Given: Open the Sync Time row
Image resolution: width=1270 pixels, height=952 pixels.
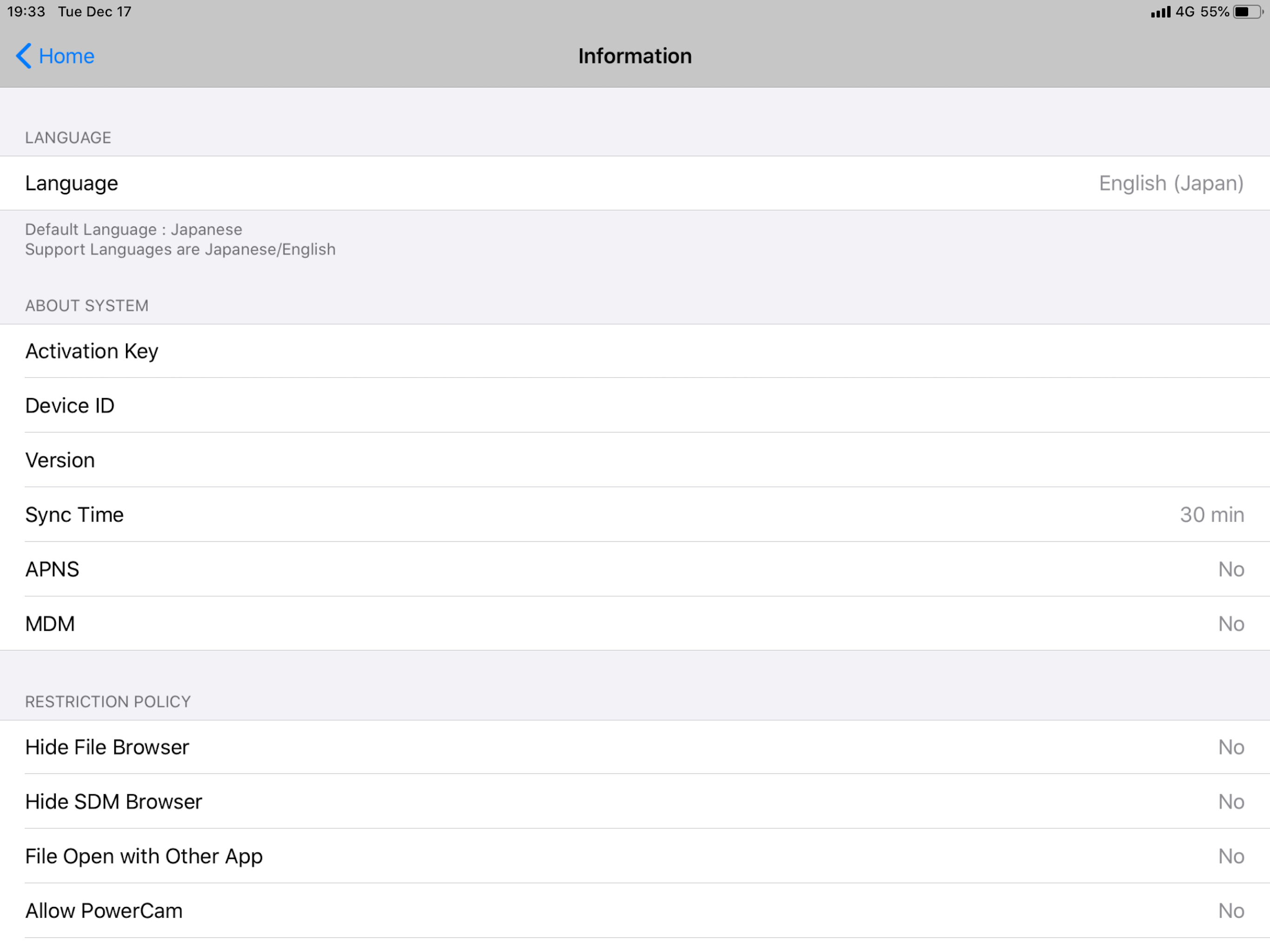Looking at the screenshot, I should pyautogui.click(x=635, y=515).
